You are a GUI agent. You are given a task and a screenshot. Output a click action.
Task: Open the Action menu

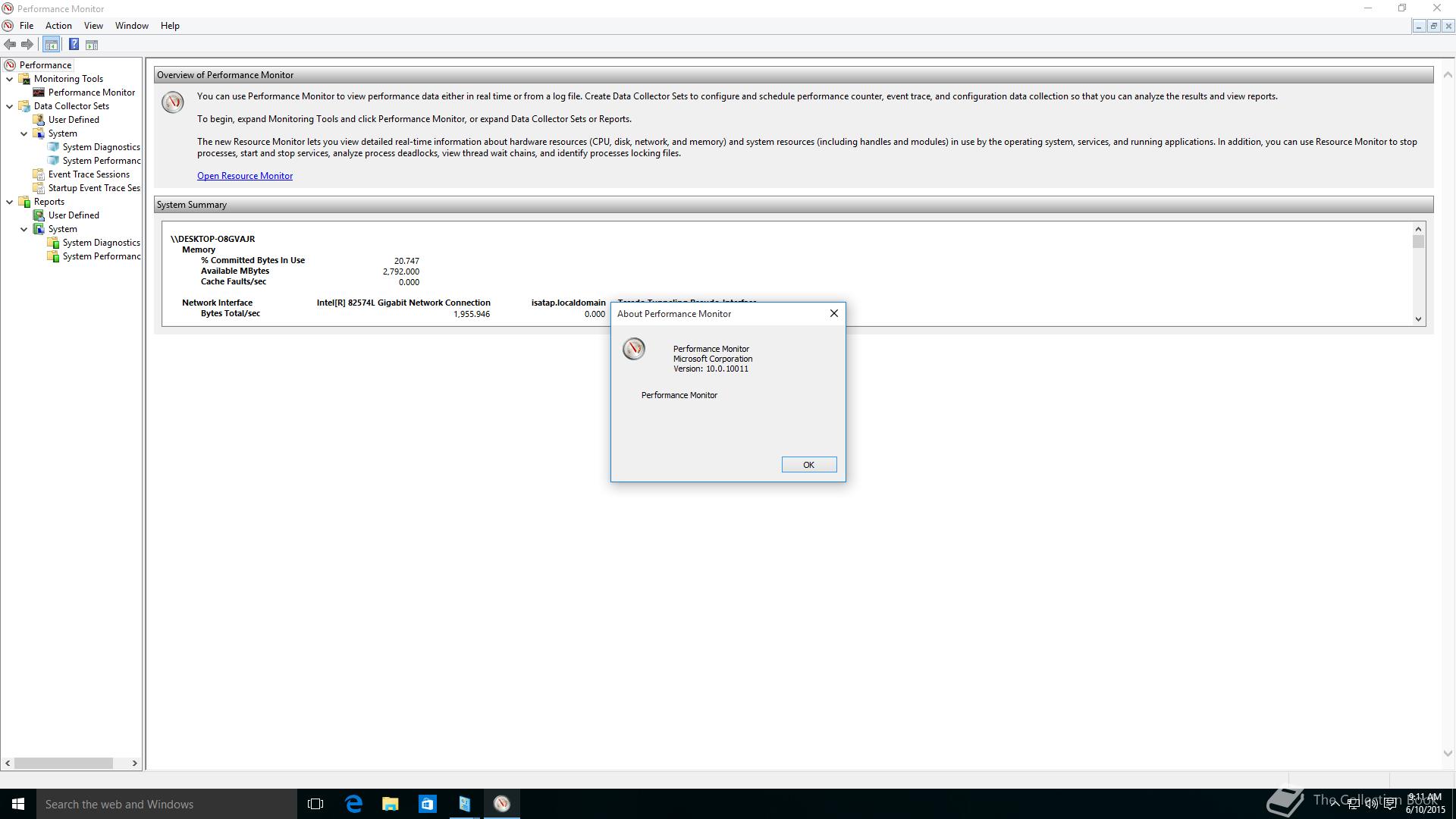58,26
